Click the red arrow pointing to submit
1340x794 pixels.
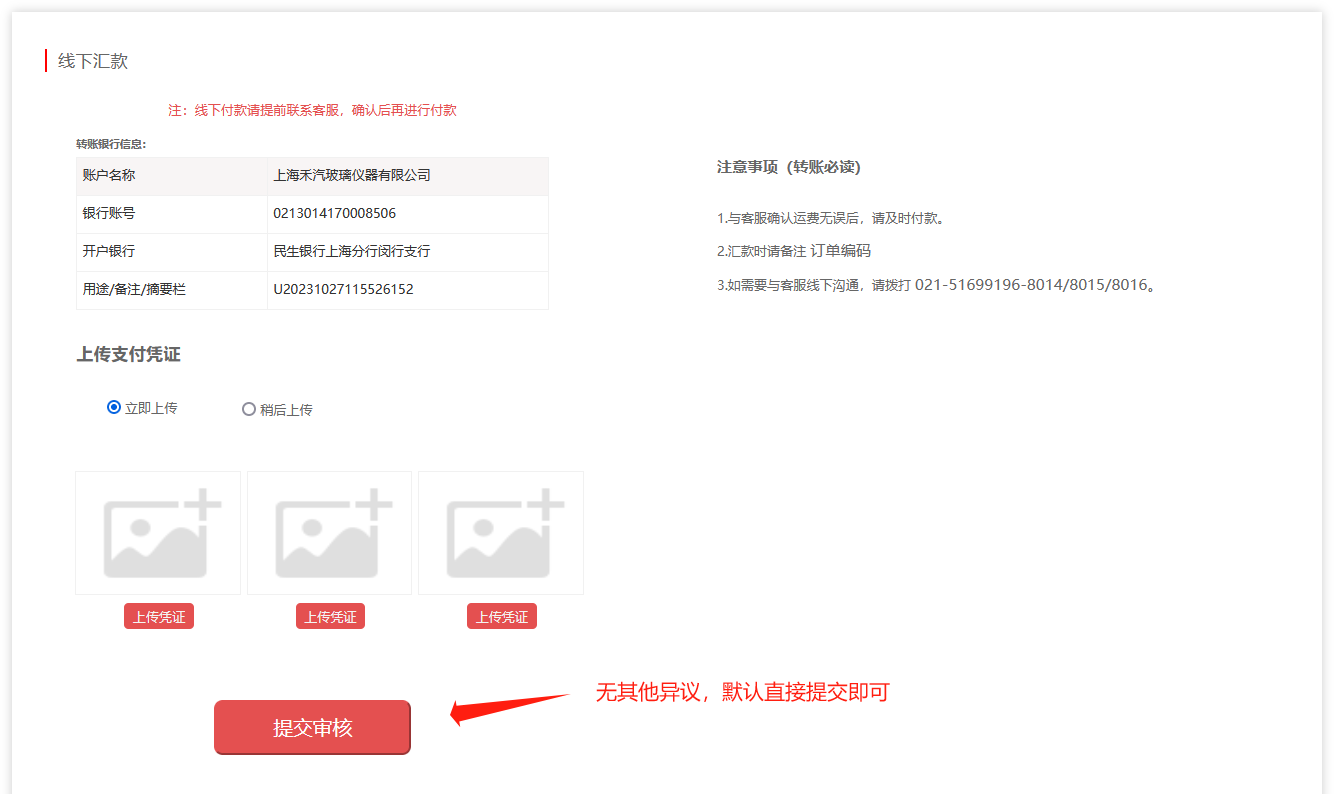point(508,705)
